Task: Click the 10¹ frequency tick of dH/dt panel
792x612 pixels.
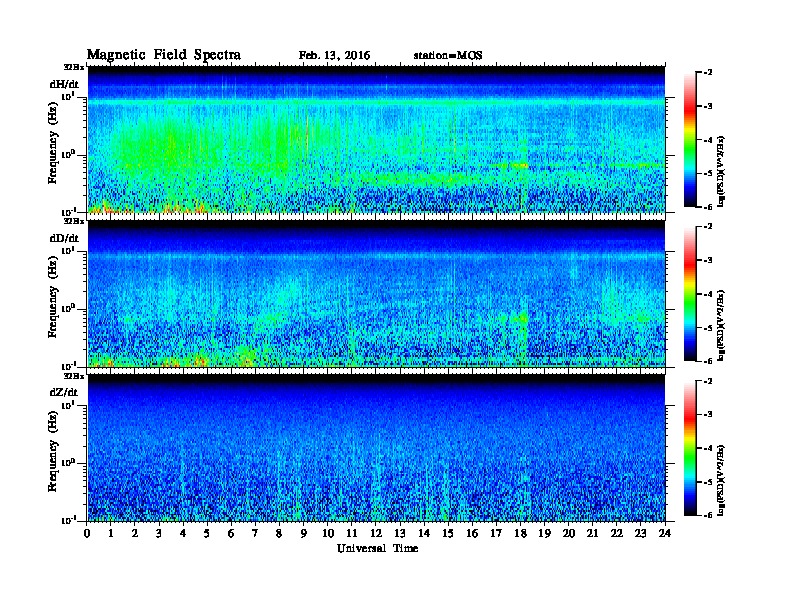Action: click(68, 96)
